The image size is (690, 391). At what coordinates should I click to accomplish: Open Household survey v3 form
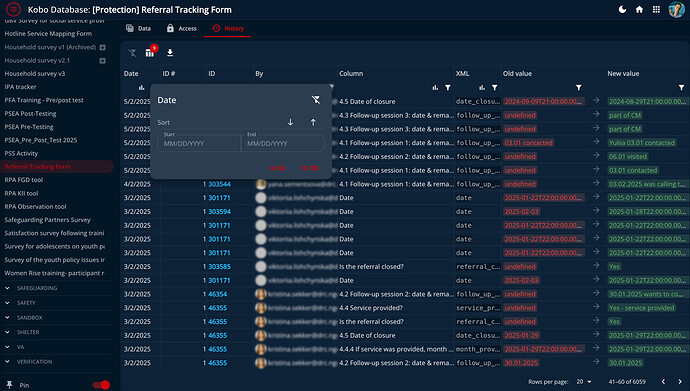(35, 73)
